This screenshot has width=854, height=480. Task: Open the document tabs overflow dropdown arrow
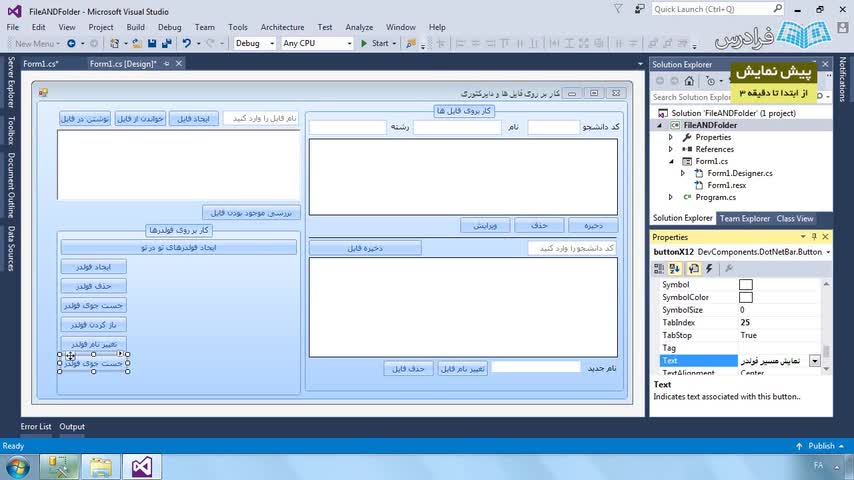640,64
